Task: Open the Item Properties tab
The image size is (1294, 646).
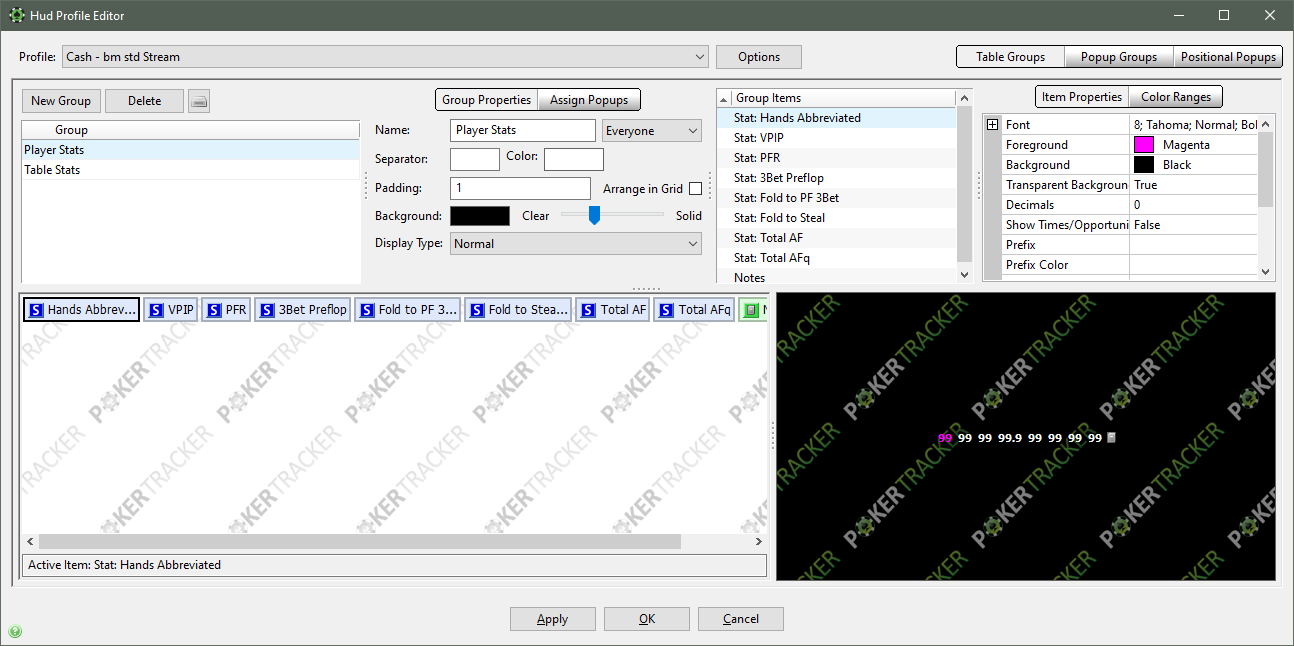Action: [x=1081, y=97]
